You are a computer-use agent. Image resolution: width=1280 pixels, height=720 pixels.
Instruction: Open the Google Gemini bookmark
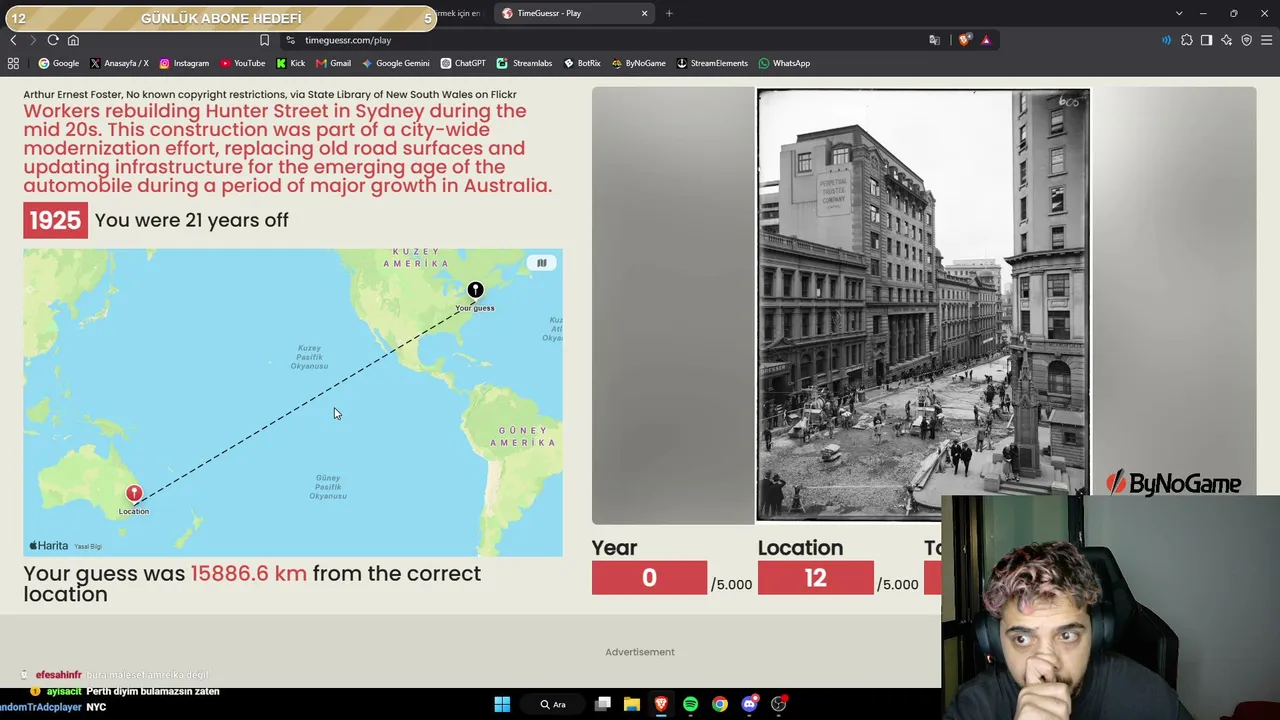pos(395,63)
